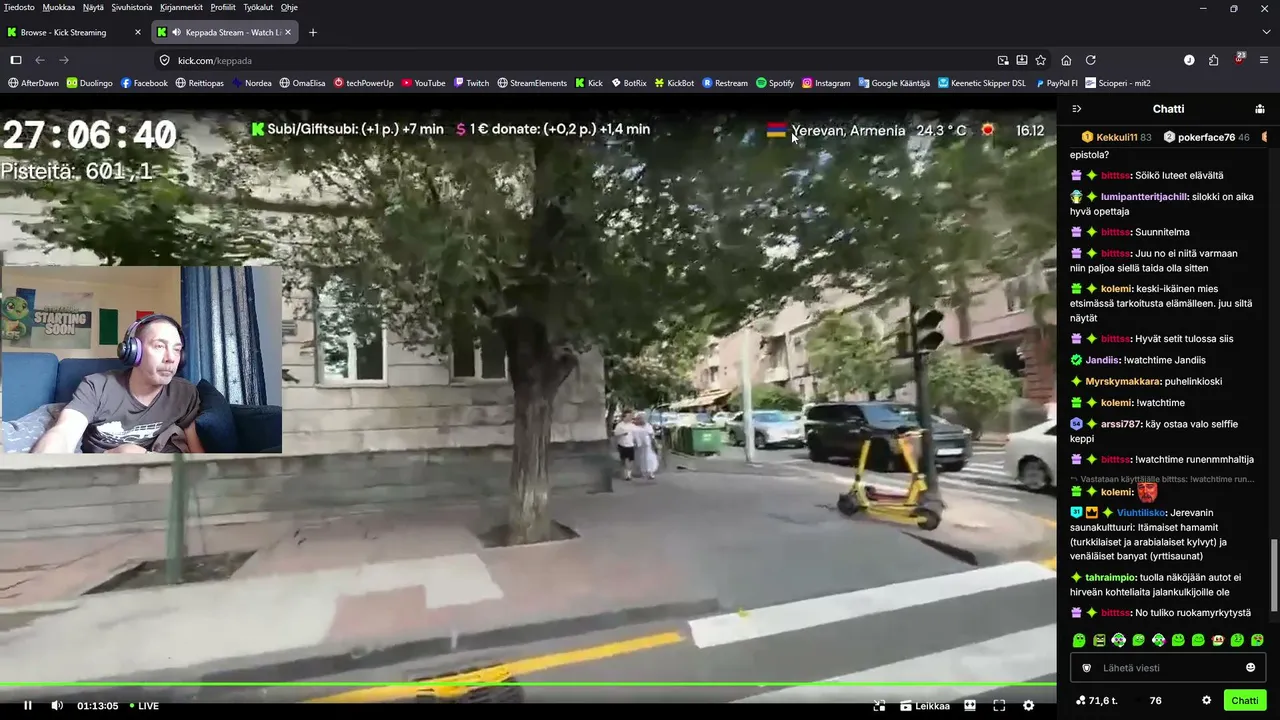Screen dimensions: 1280x720
Task: Open YouTube bookmark
Action: coord(423,83)
